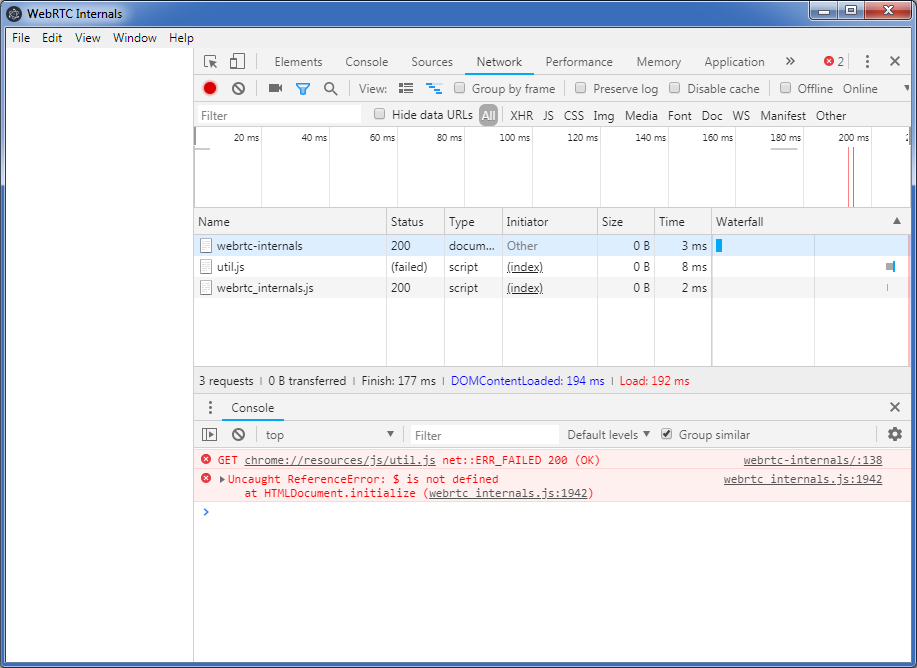Toggle Waterfall column sort arrow
917x668 pixels.
click(x=897, y=221)
